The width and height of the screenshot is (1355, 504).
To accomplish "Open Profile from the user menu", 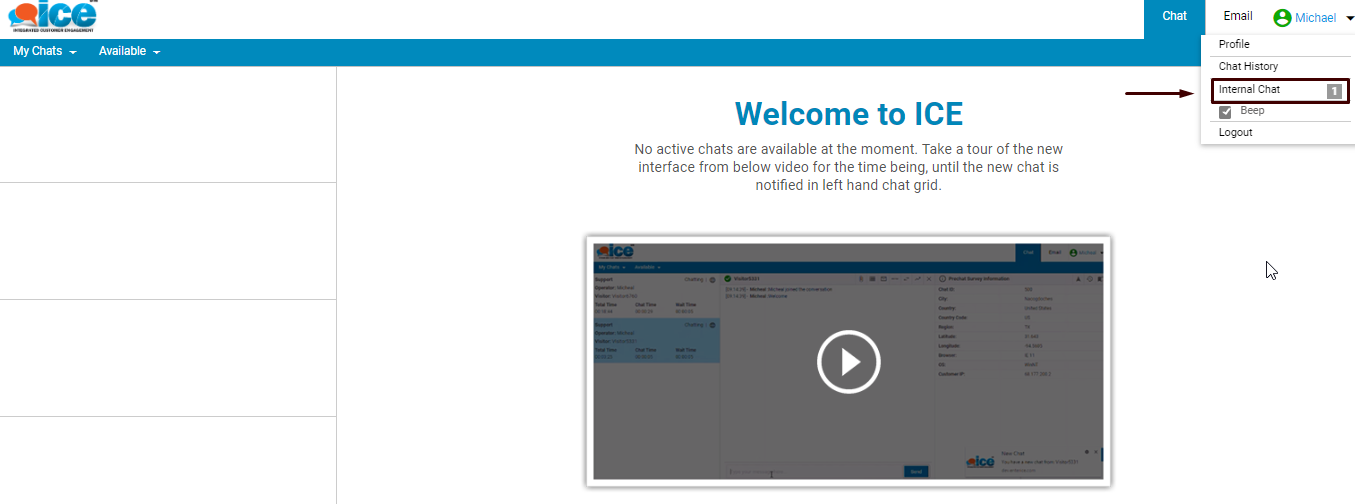I will click(x=1234, y=45).
